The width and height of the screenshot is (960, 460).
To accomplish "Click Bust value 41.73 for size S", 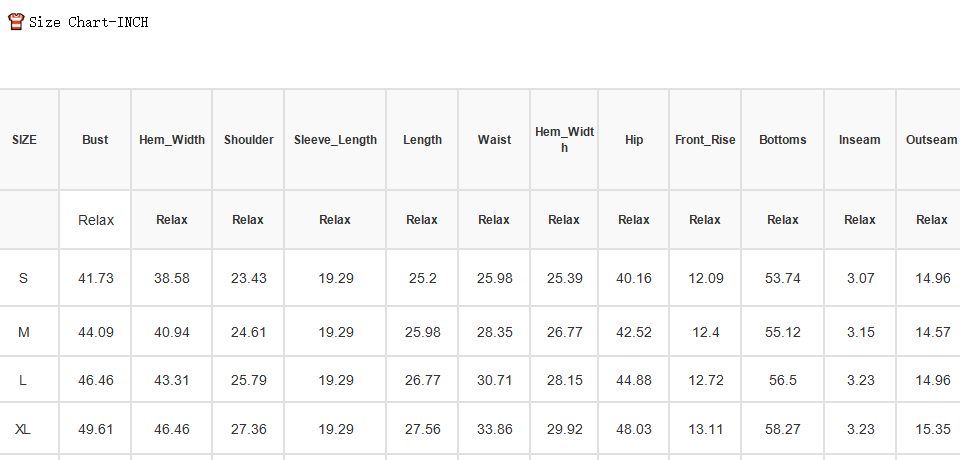I will [x=96, y=278].
